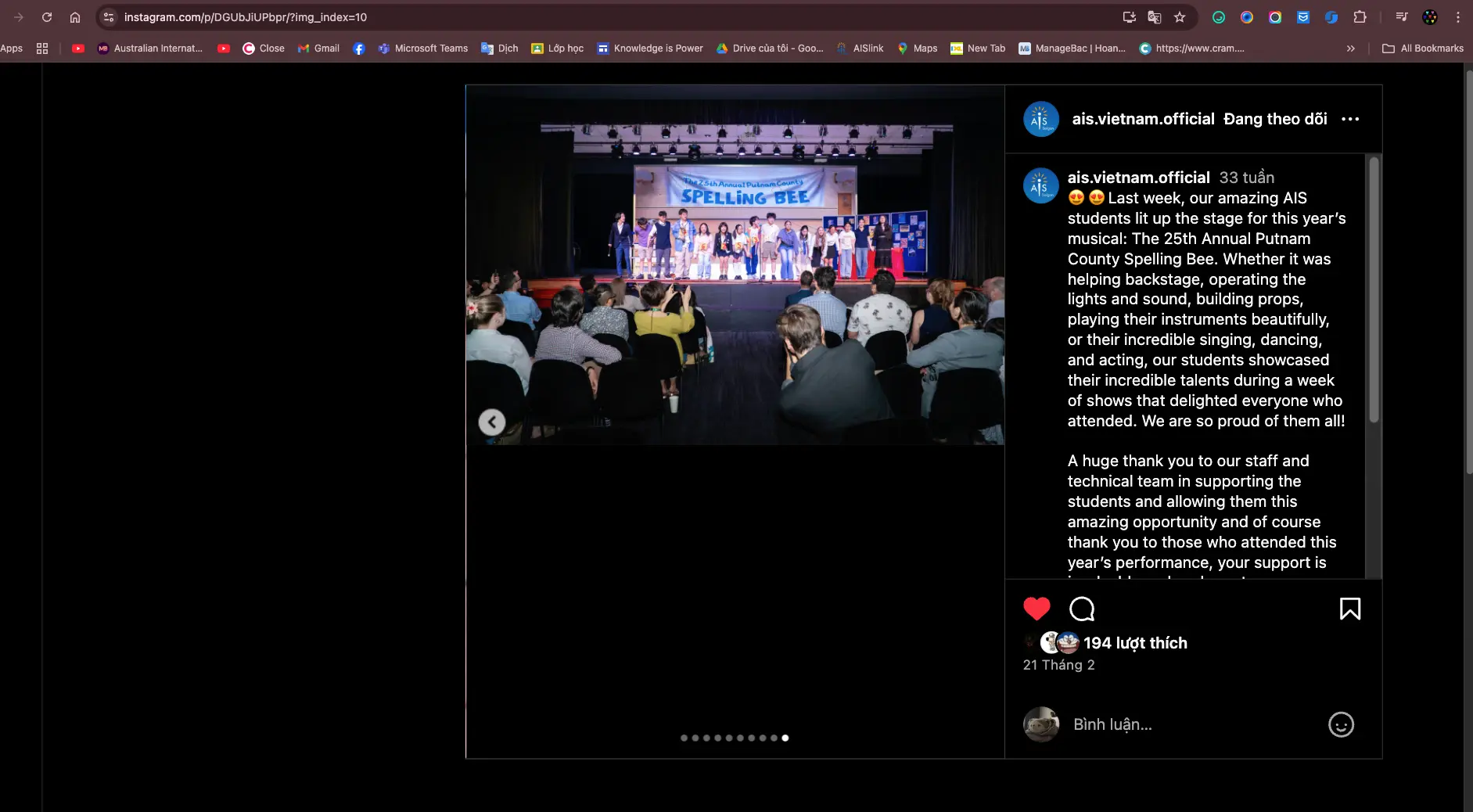The width and height of the screenshot is (1473, 812).
Task: Type in the Bình luận comment field
Action: 1189,724
